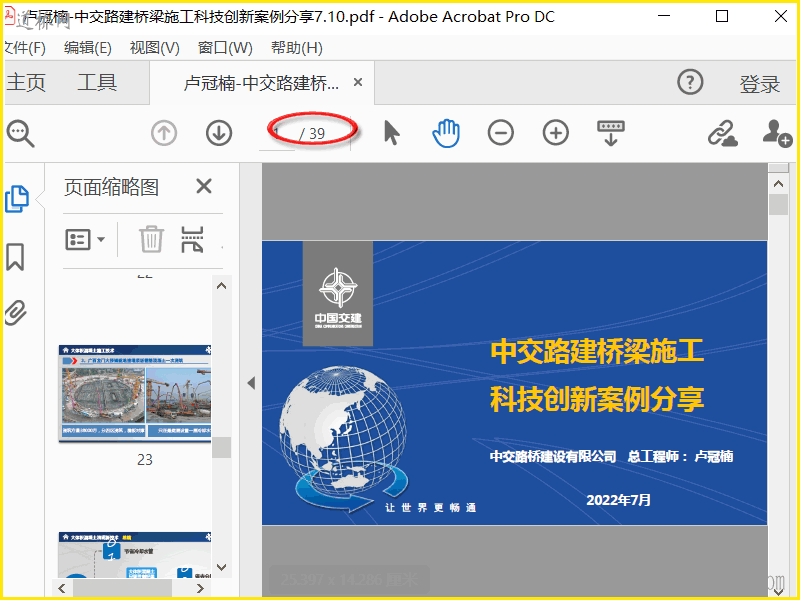This screenshot has width=800, height=600.
Task: Click the date text 2022年7月
Action: (x=618, y=500)
